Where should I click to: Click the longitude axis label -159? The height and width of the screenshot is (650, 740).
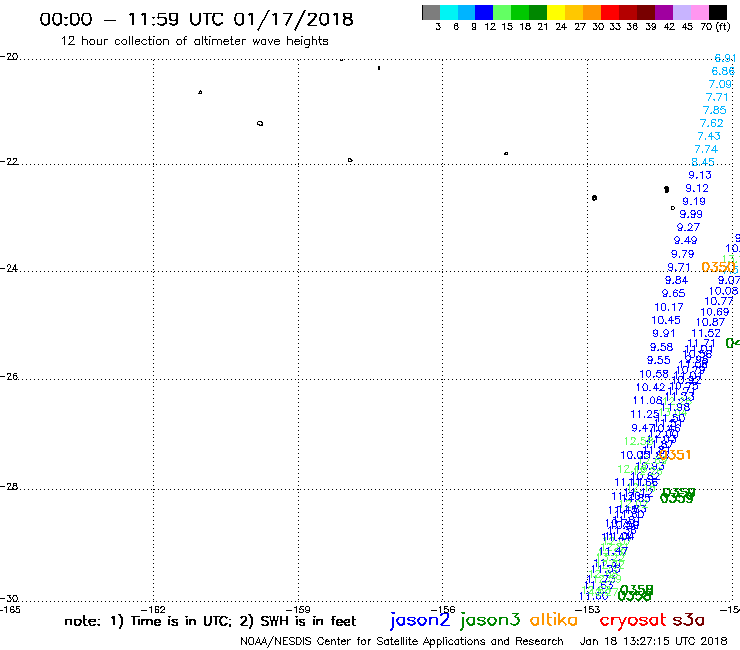pyautogui.click(x=300, y=609)
